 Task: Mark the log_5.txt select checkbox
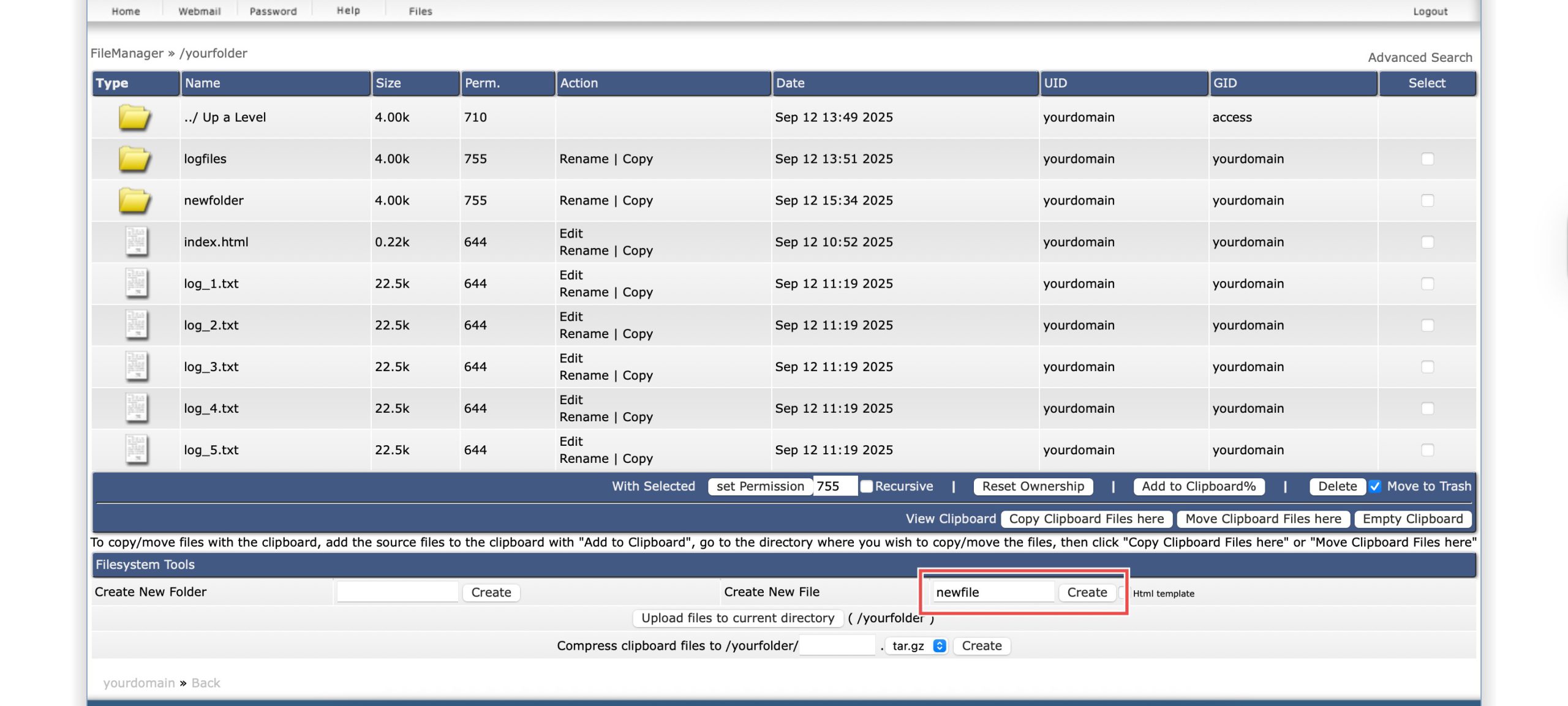(1427, 450)
